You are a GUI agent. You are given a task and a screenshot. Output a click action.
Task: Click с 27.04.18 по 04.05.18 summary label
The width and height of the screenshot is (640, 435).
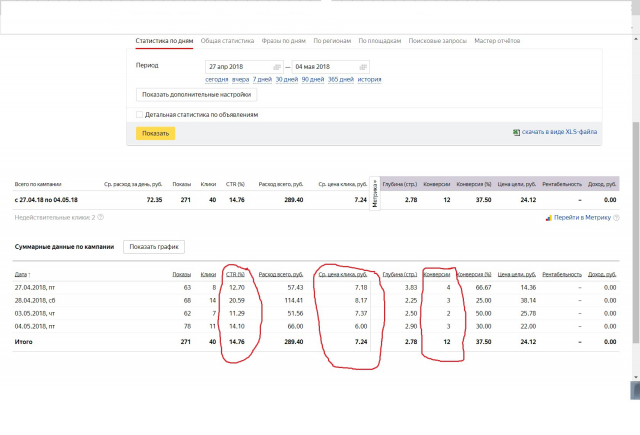[x=46, y=200]
